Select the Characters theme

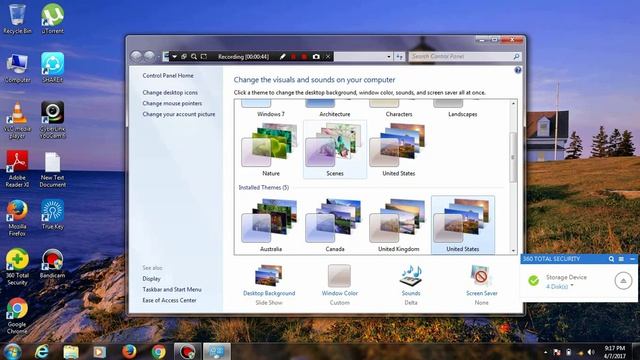tap(399, 108)
